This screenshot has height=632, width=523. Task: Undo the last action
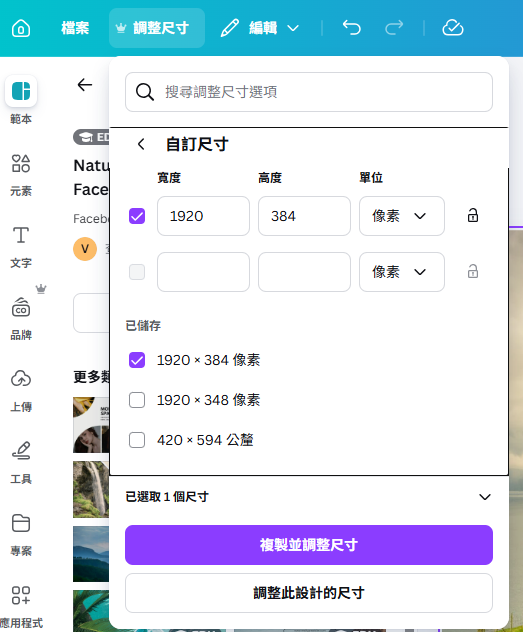click(351, 28)
